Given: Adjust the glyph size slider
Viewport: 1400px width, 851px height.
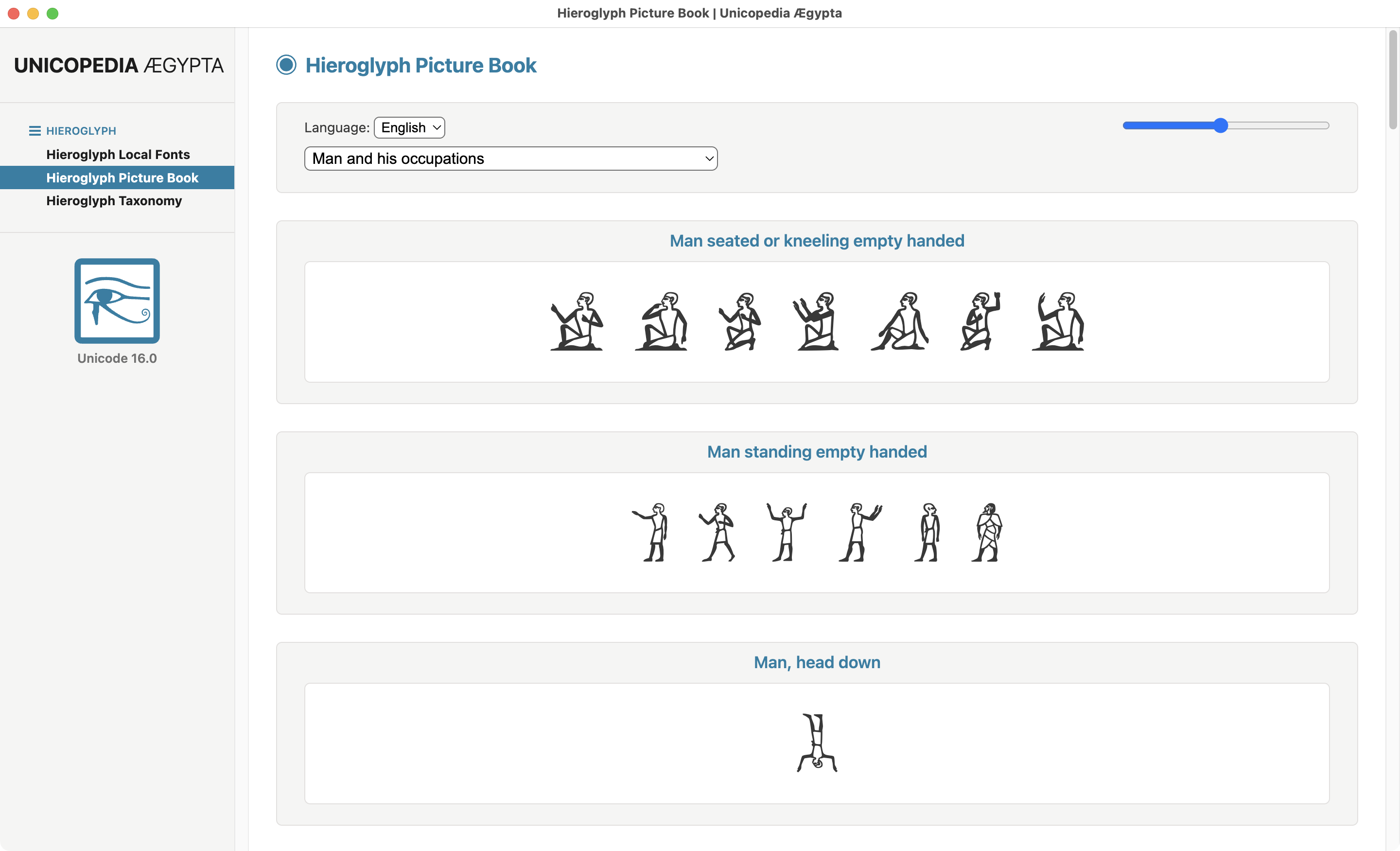Looking at the screenshot, I should [1225, 125].
